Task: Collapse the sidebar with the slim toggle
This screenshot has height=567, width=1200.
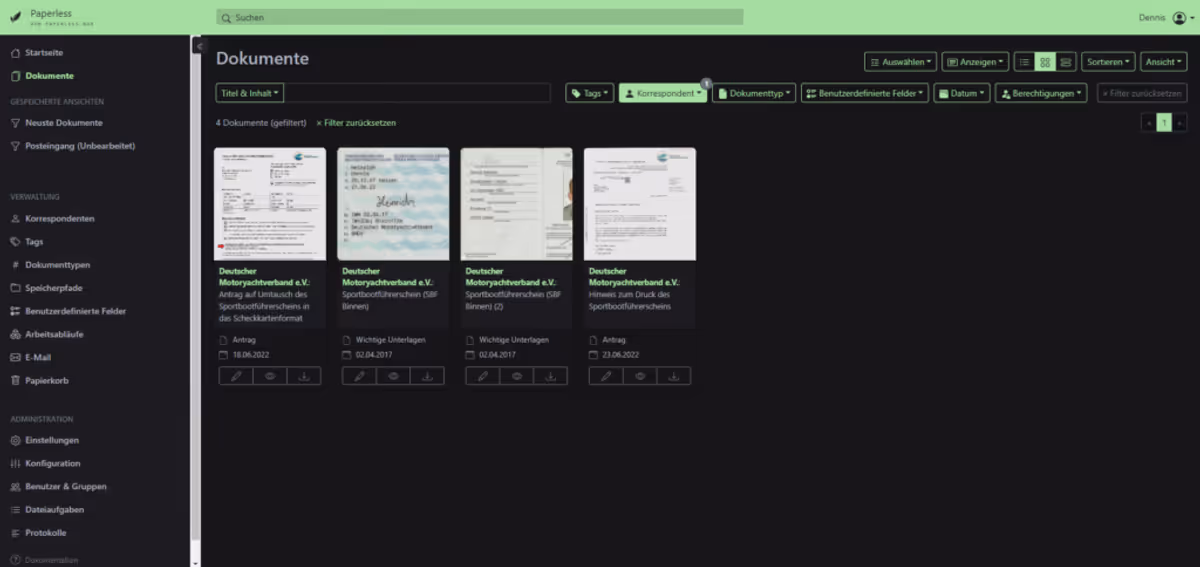Action: [x=198, y=46]
